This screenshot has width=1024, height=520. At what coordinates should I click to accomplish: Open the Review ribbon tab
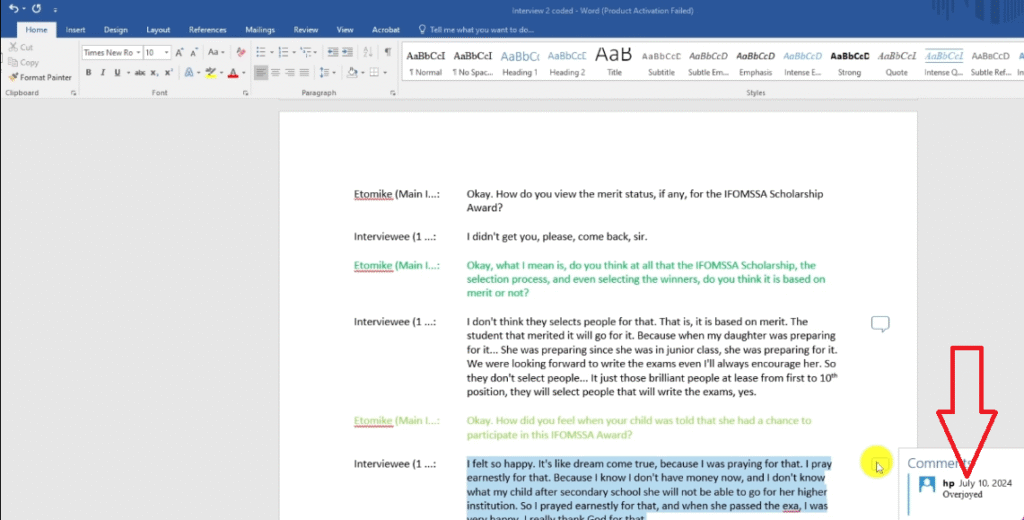[x=306, y=30]
